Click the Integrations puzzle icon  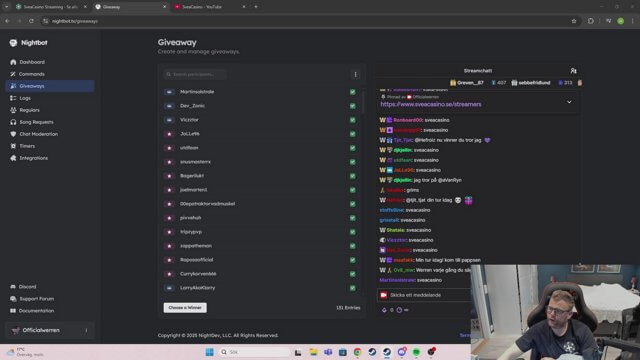pos(13,158)
